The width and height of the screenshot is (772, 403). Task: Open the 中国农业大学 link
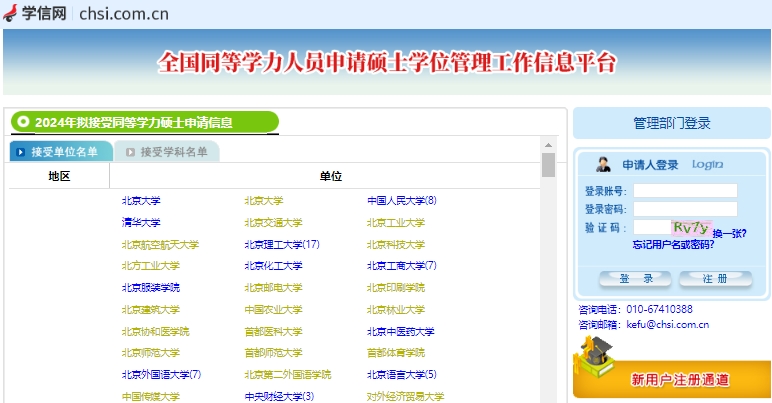tap(273, 310)
